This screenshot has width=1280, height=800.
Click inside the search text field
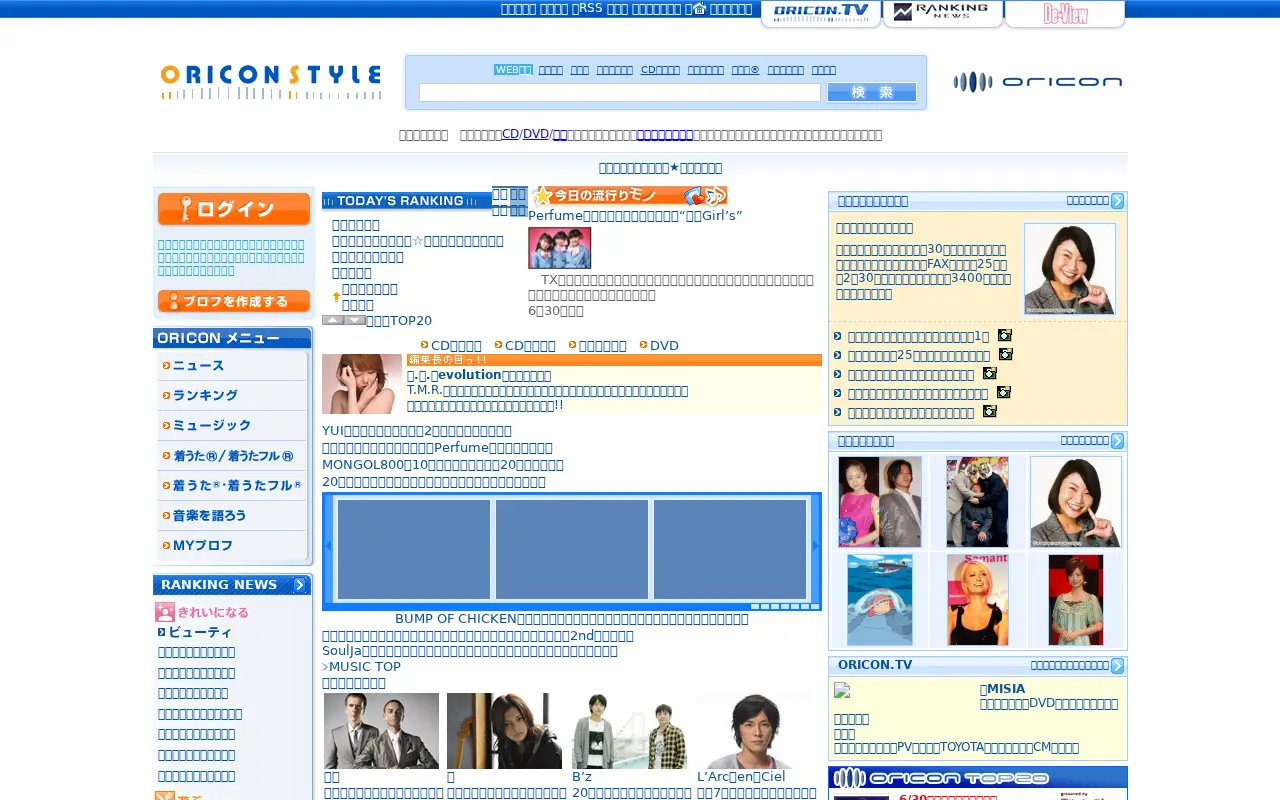click(619, 92)
